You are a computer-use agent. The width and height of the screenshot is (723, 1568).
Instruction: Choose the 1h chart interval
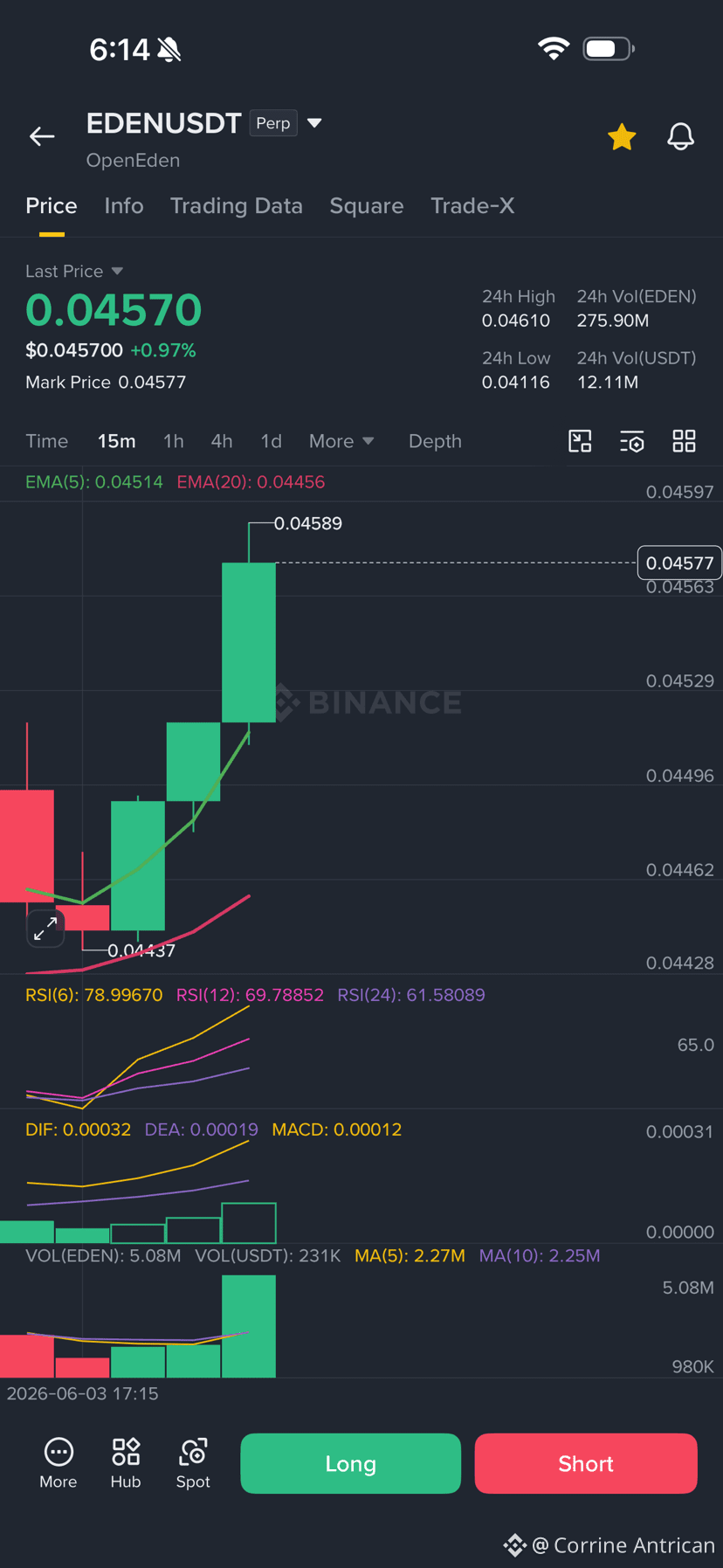pos(173,441)
